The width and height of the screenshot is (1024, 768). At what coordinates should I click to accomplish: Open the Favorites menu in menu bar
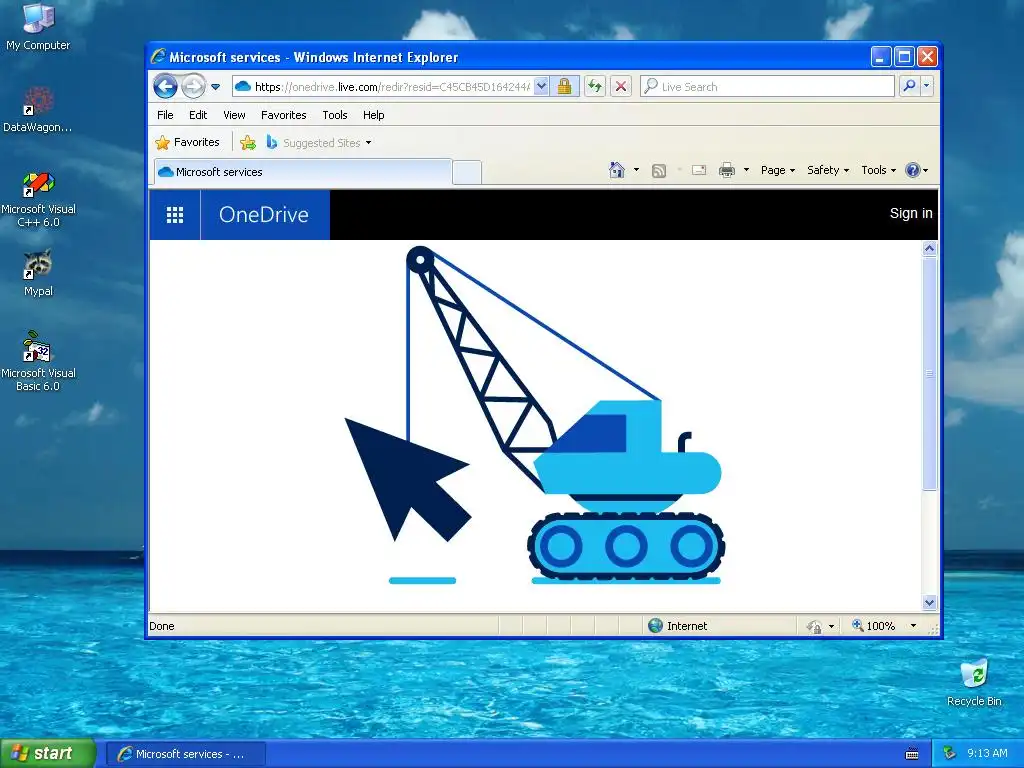point(283,115)
